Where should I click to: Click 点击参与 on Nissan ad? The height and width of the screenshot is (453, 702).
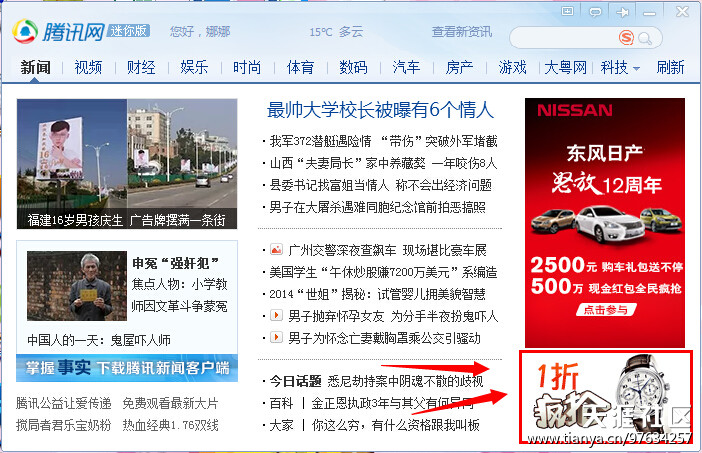click(606, 309)
